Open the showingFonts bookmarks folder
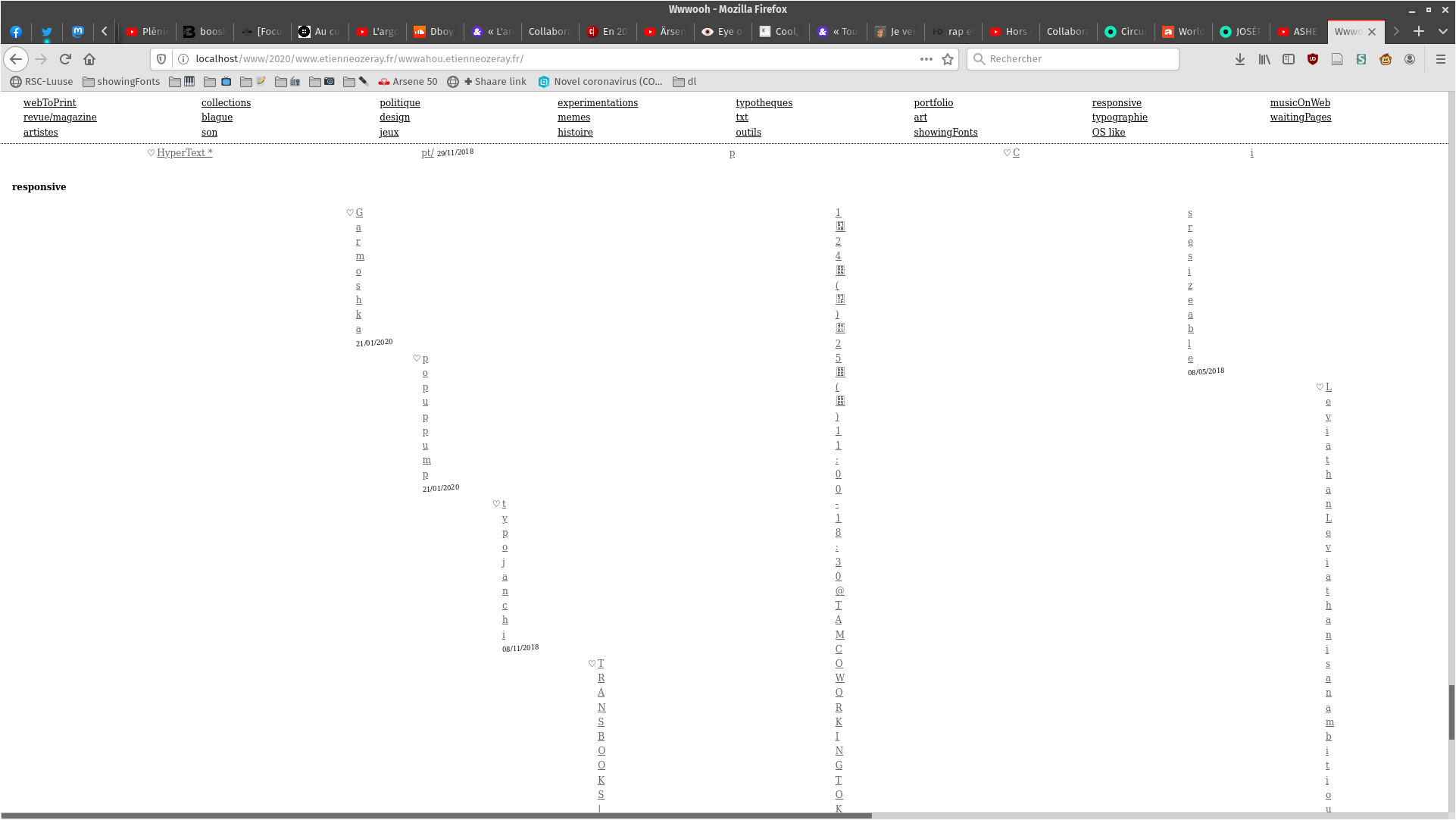This screenshot has width=1456, height=820. pyautogui.click(x=121, y=81)
